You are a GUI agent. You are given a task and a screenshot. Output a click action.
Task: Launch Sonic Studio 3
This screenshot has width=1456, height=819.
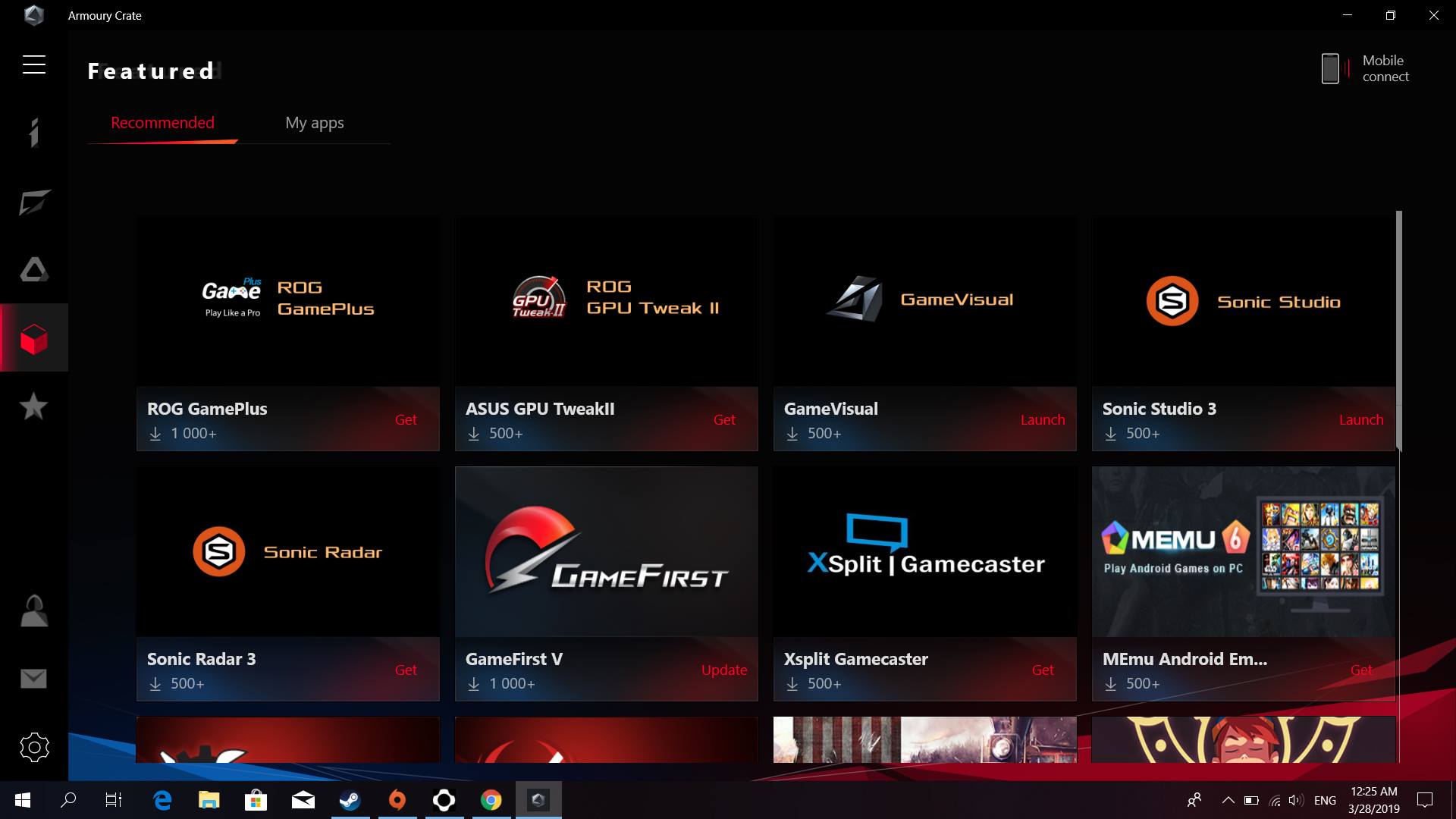pos(1361,419)
